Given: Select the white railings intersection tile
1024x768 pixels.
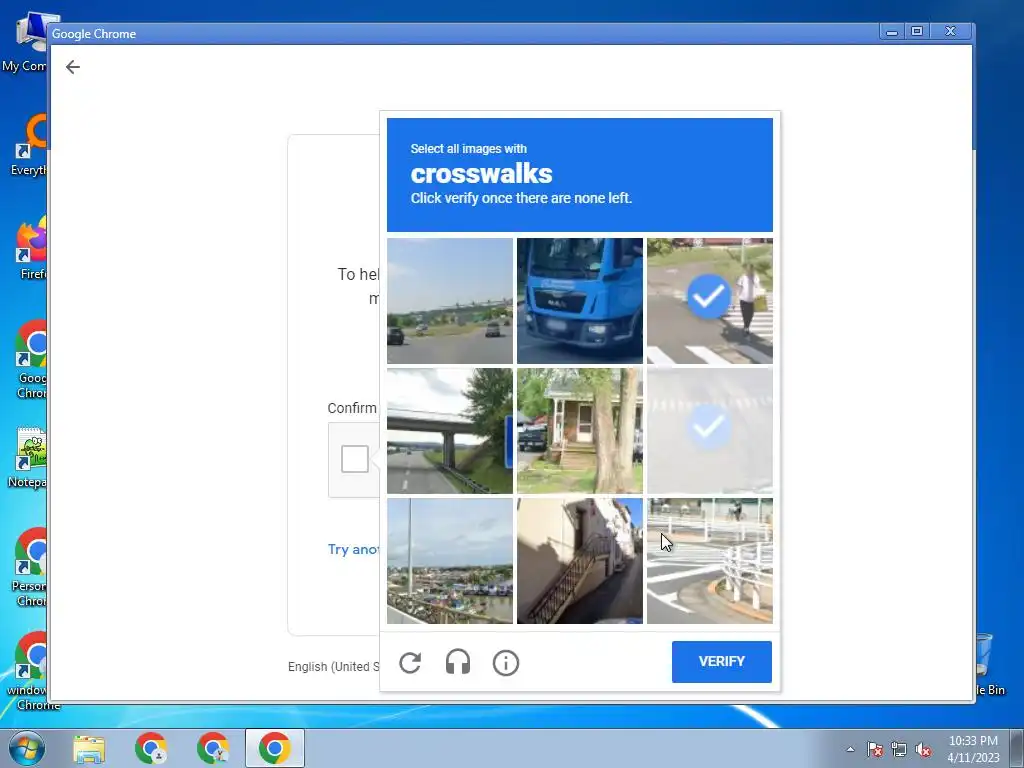Looking at the screenshot, I should click(x=710, y=561).
